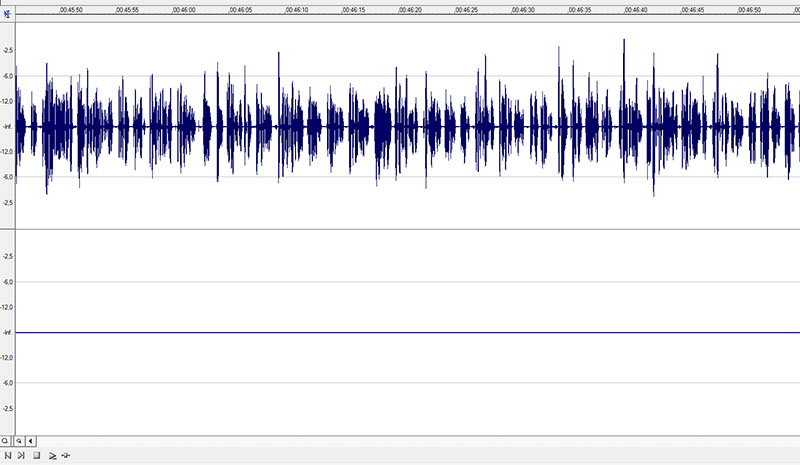Click the smaller magnifier zoom icon
Viewport: 800px width, 465px height.
[x=19, y=440]
